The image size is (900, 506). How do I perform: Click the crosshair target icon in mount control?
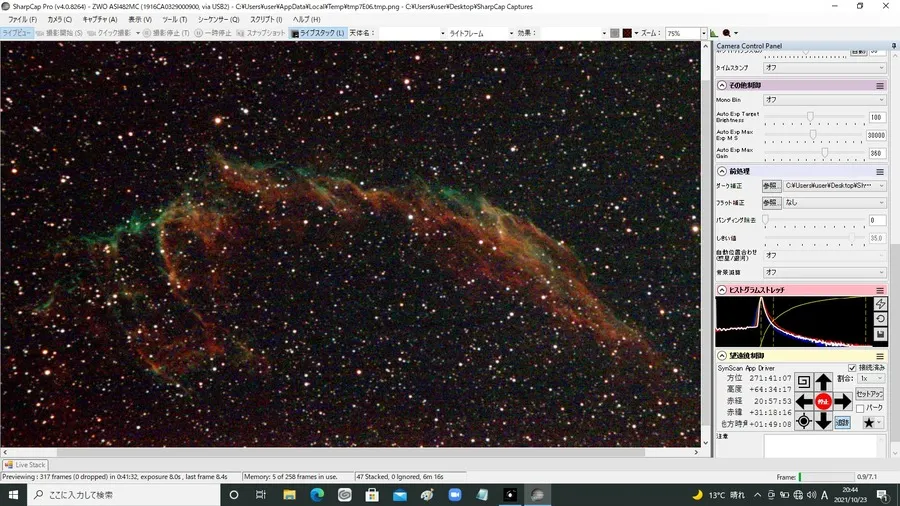804,422
